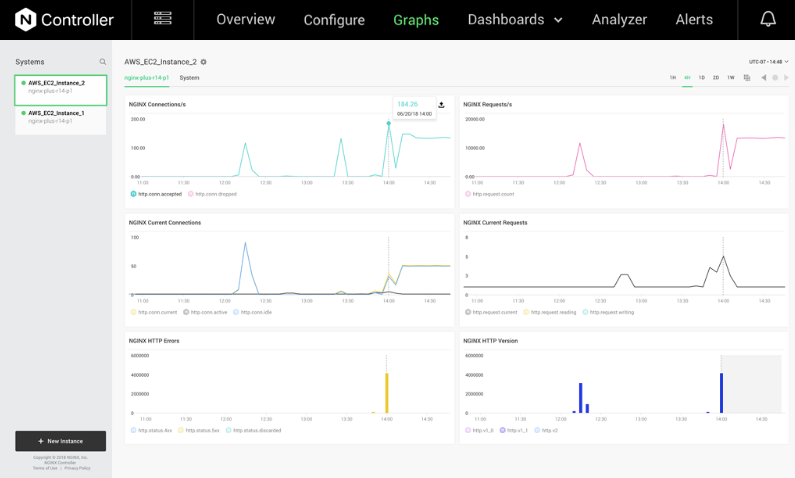Download the NGINX Connections/s graph data
Image resolution: width=795 pixels, height=478 pixels.
[x=441, y=104]
